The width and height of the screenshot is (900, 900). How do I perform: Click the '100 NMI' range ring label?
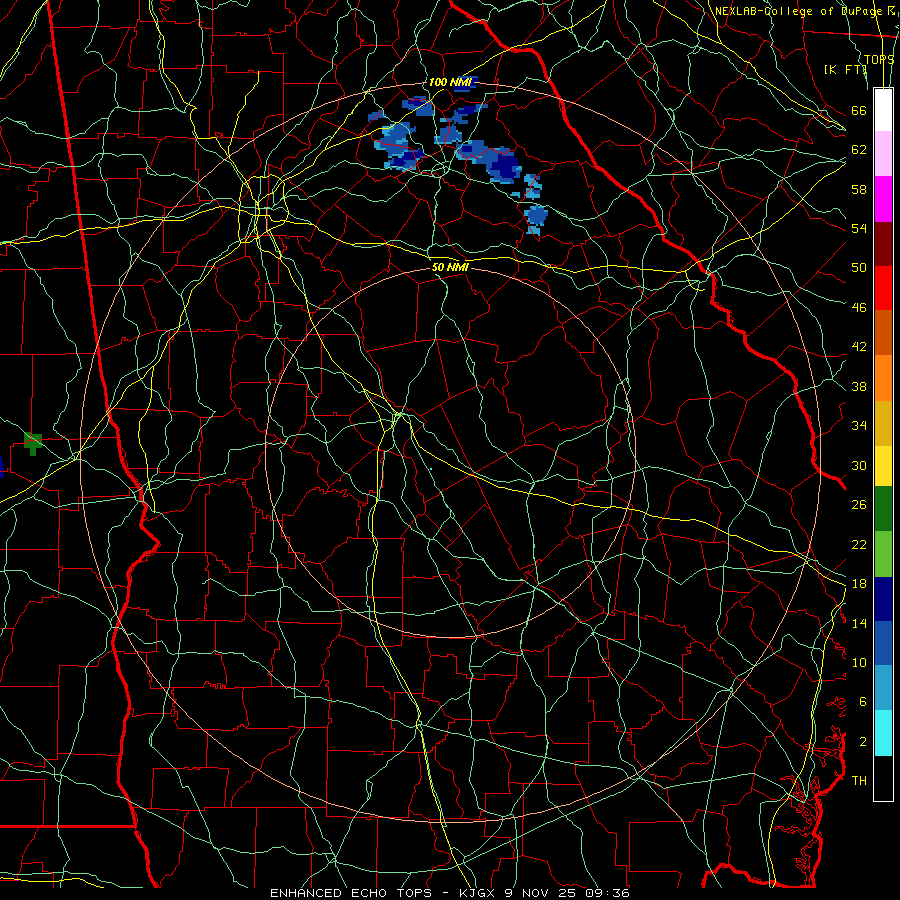[x=449, y=83]
